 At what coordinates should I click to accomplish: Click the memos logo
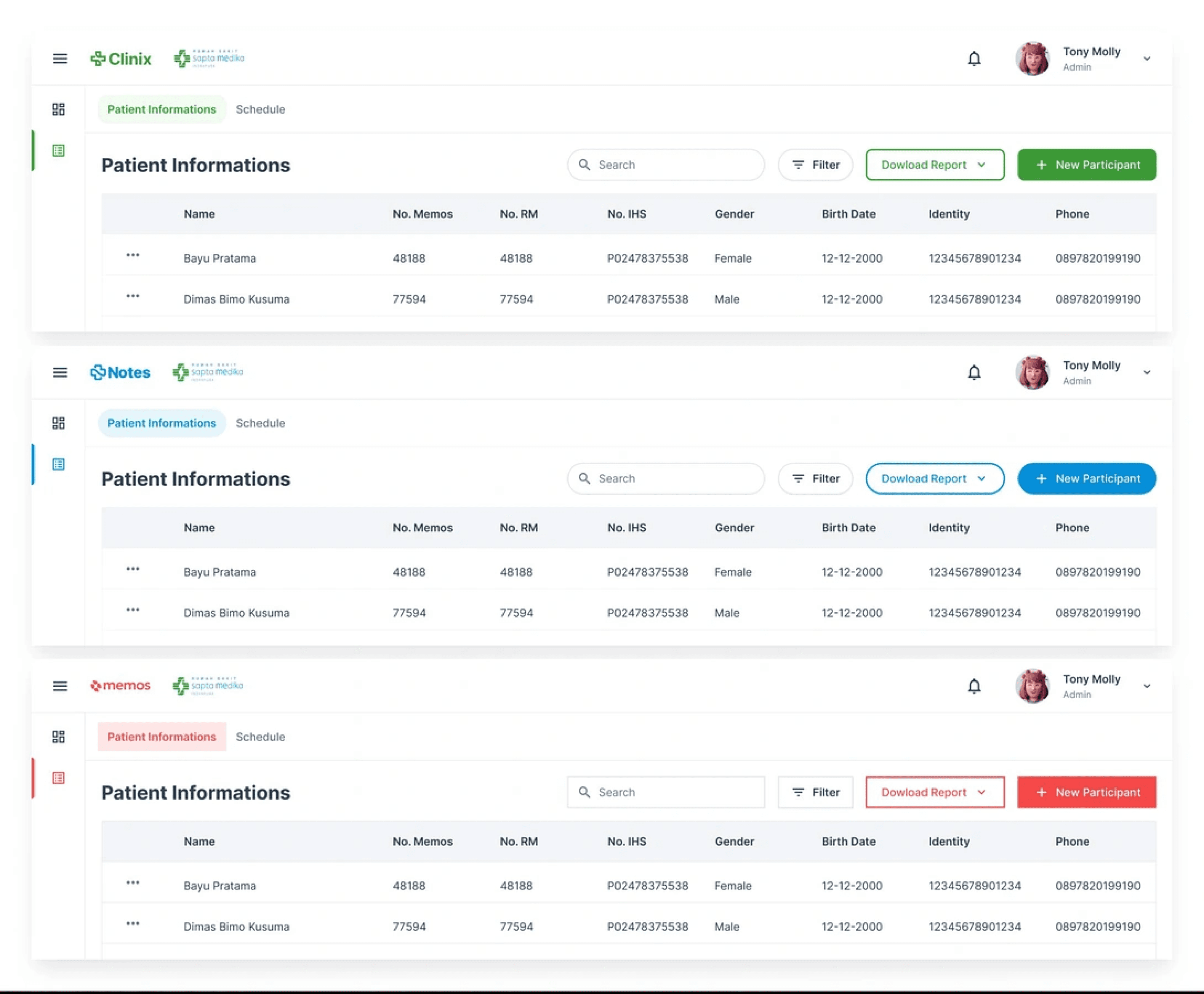(121, 685)
